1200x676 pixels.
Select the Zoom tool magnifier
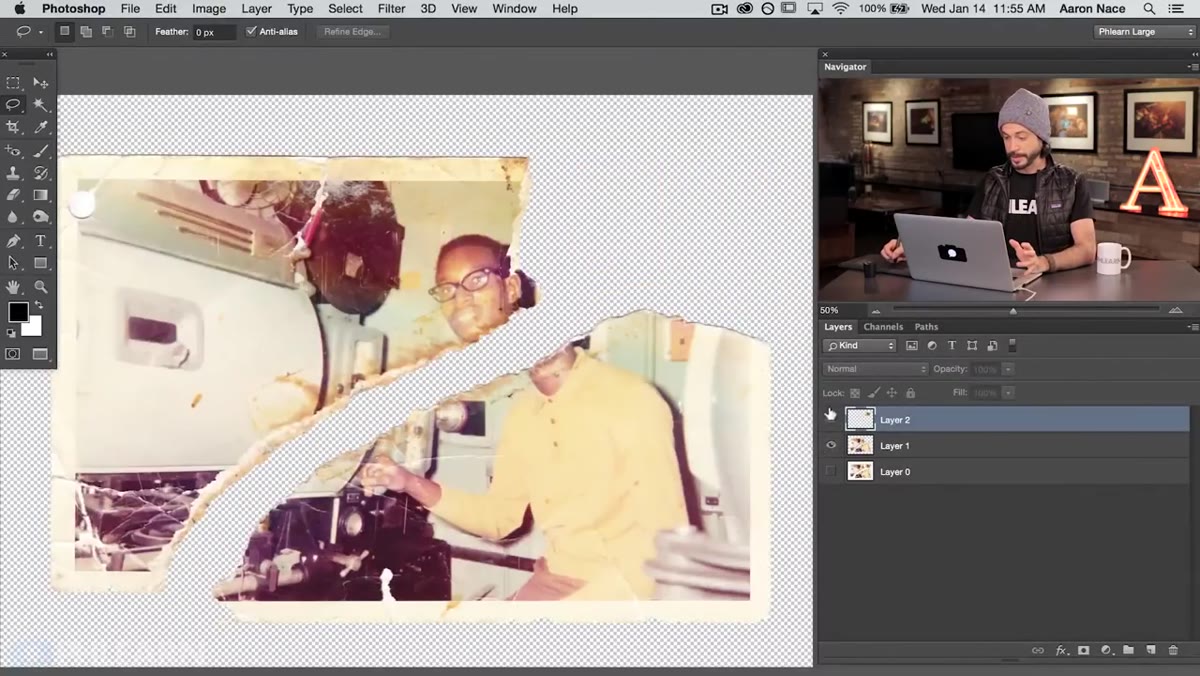[41, 287]
